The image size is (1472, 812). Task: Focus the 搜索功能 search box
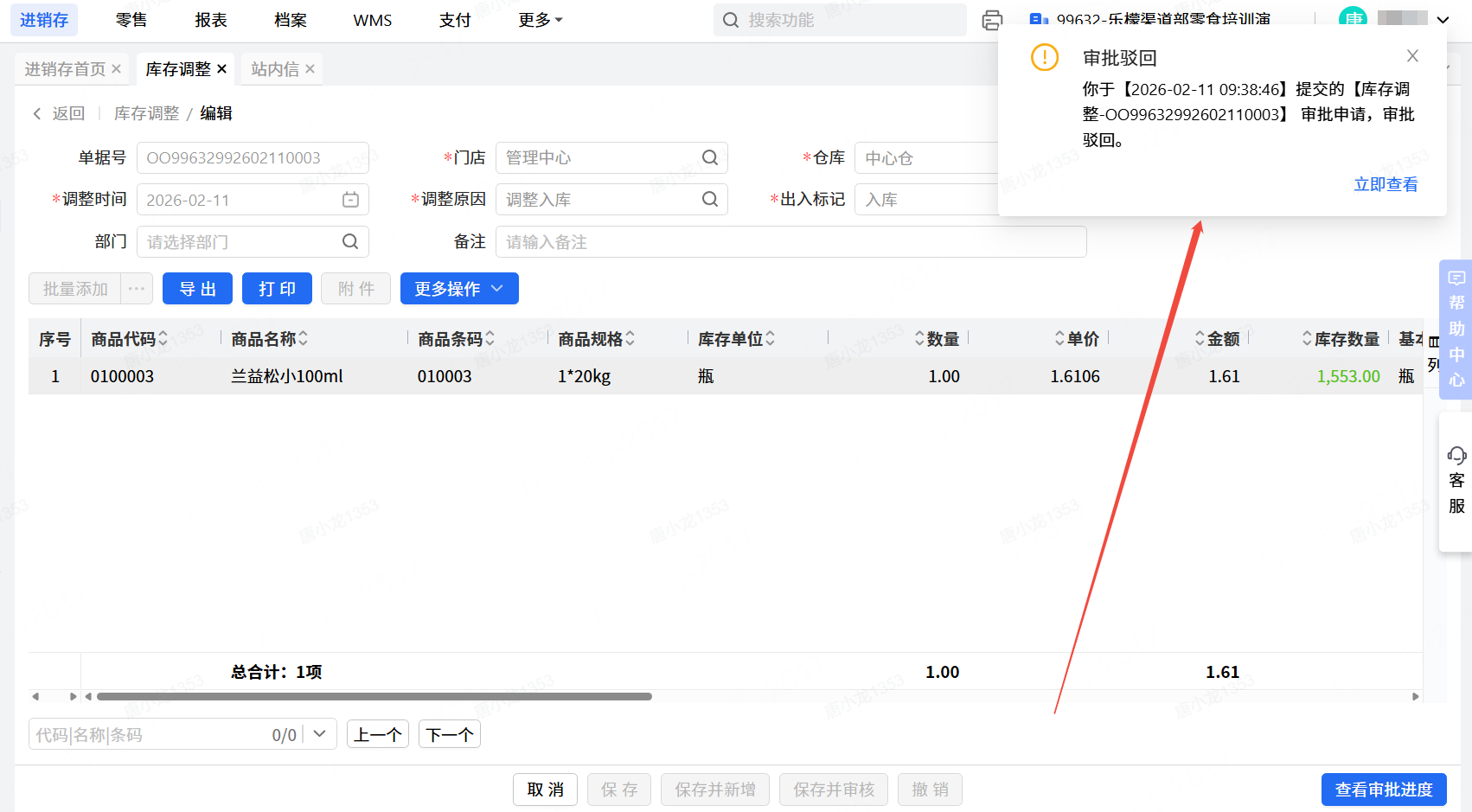tap(840, 20)
